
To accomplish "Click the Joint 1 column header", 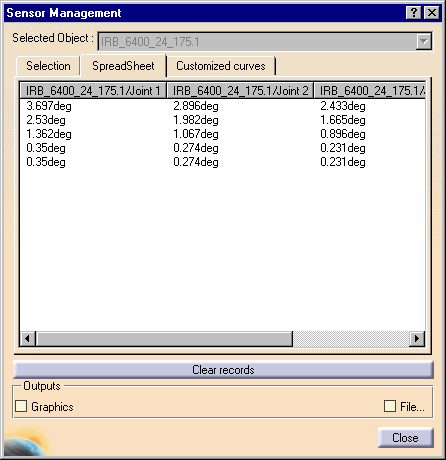I will coord(93,90).
